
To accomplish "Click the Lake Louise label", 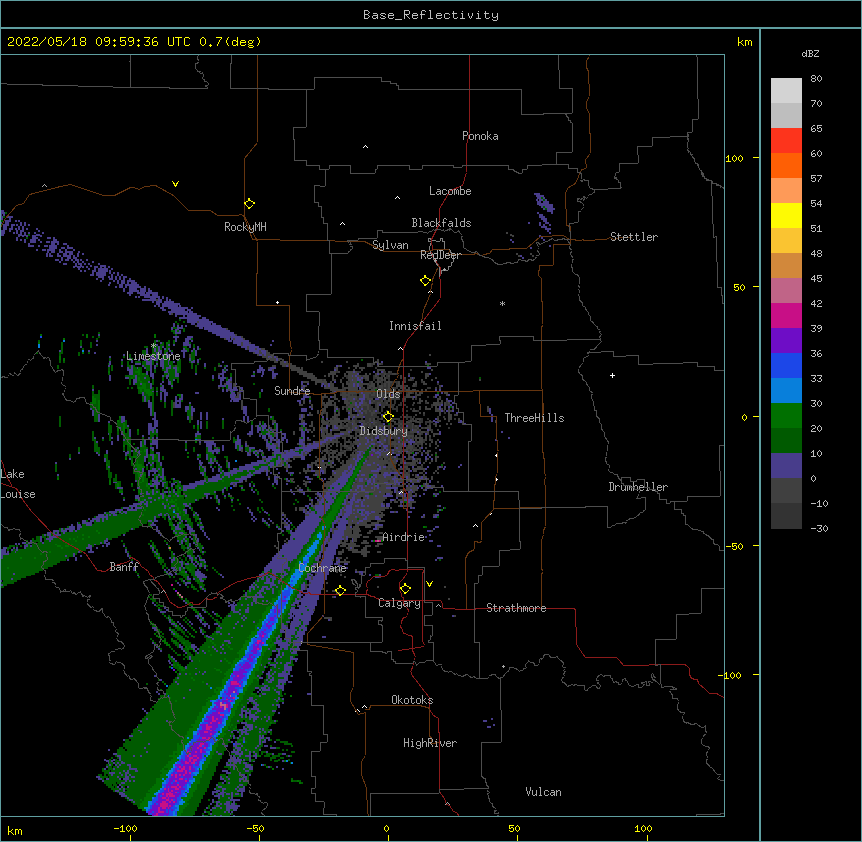I will pos(18,484).
